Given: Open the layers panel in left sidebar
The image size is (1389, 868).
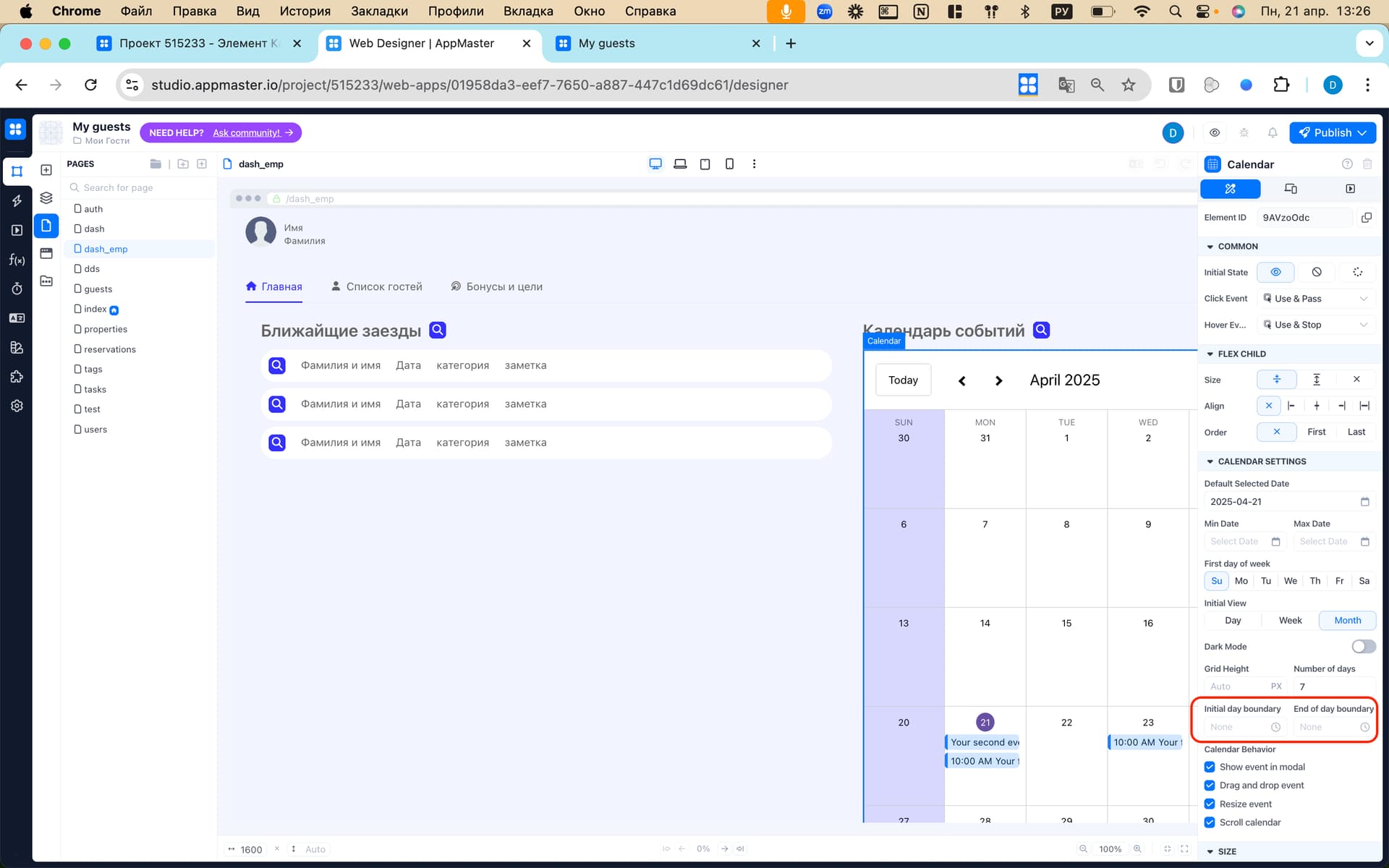Looking at the screenshot, I should (x=46, y=197).
